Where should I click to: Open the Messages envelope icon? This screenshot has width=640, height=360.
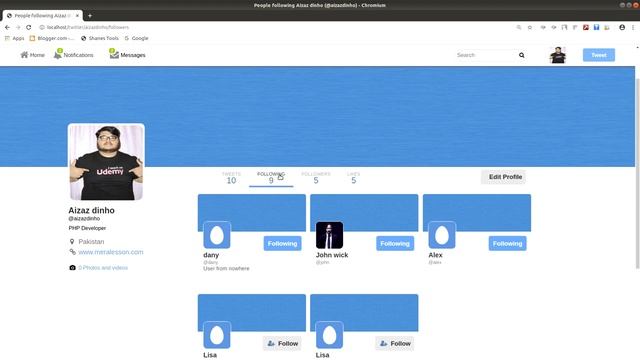tap(114, 54)
